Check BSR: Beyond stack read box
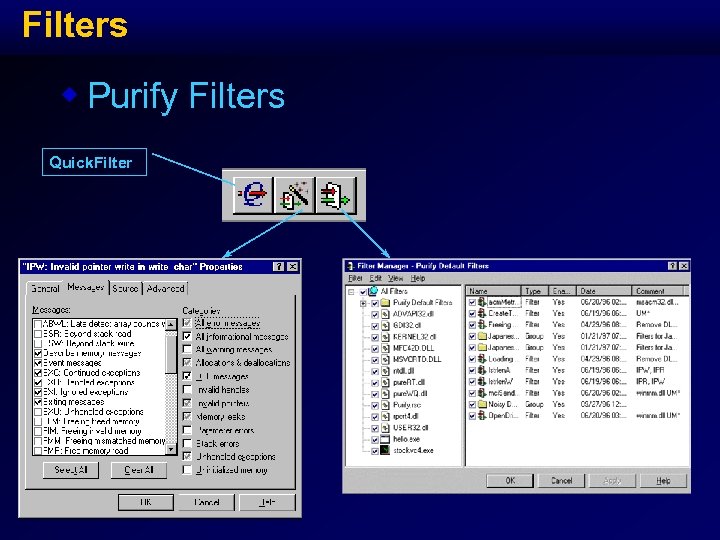Viewport: 720px width, 540px height. [38, 334]
